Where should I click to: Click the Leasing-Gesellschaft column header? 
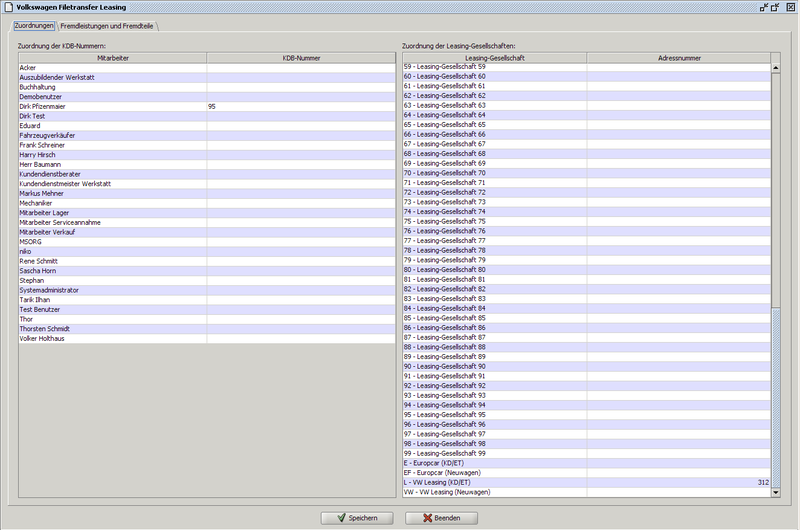pos(494,58)
